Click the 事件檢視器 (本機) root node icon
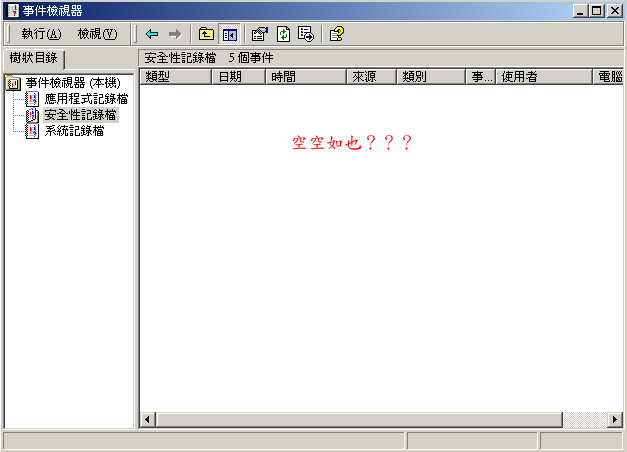Screen dimensions: 627x452 (x=13, y=83)
